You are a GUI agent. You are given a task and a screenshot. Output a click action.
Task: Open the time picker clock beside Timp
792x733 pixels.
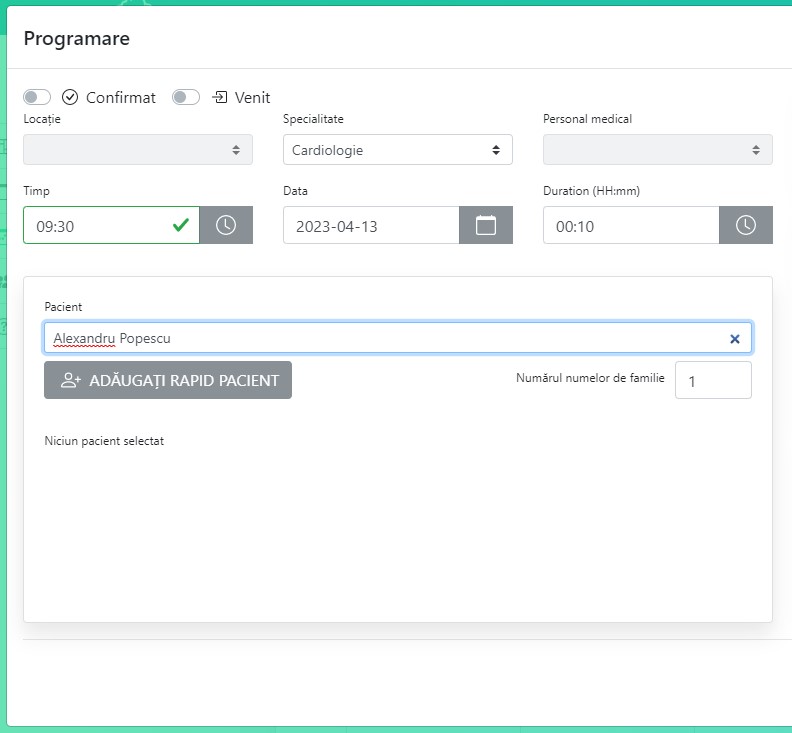(226, 225)
